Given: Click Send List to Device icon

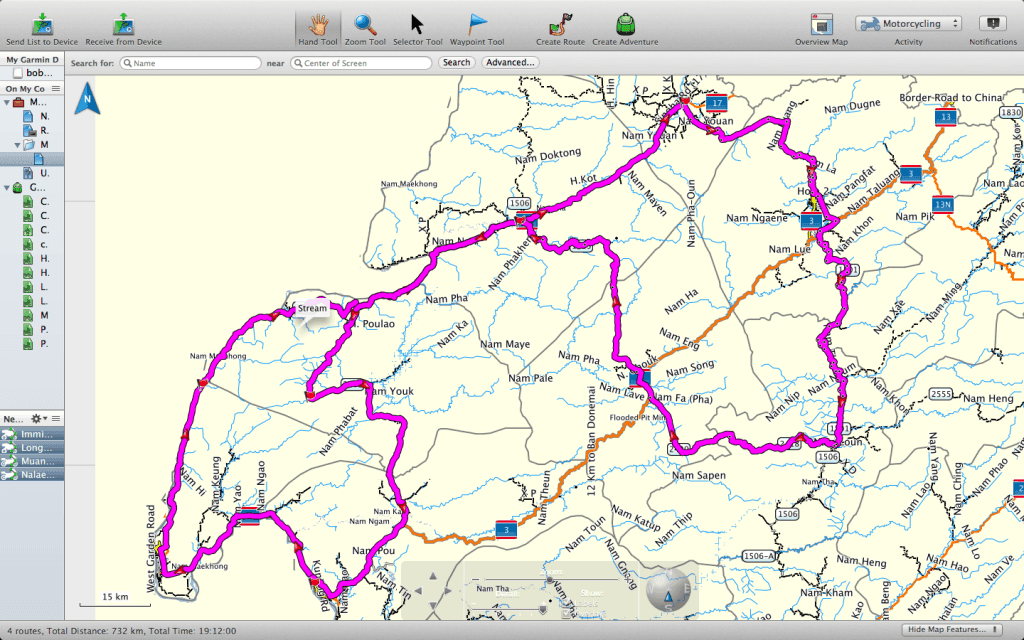Looking at the screenshot, I should click(42, 24).
